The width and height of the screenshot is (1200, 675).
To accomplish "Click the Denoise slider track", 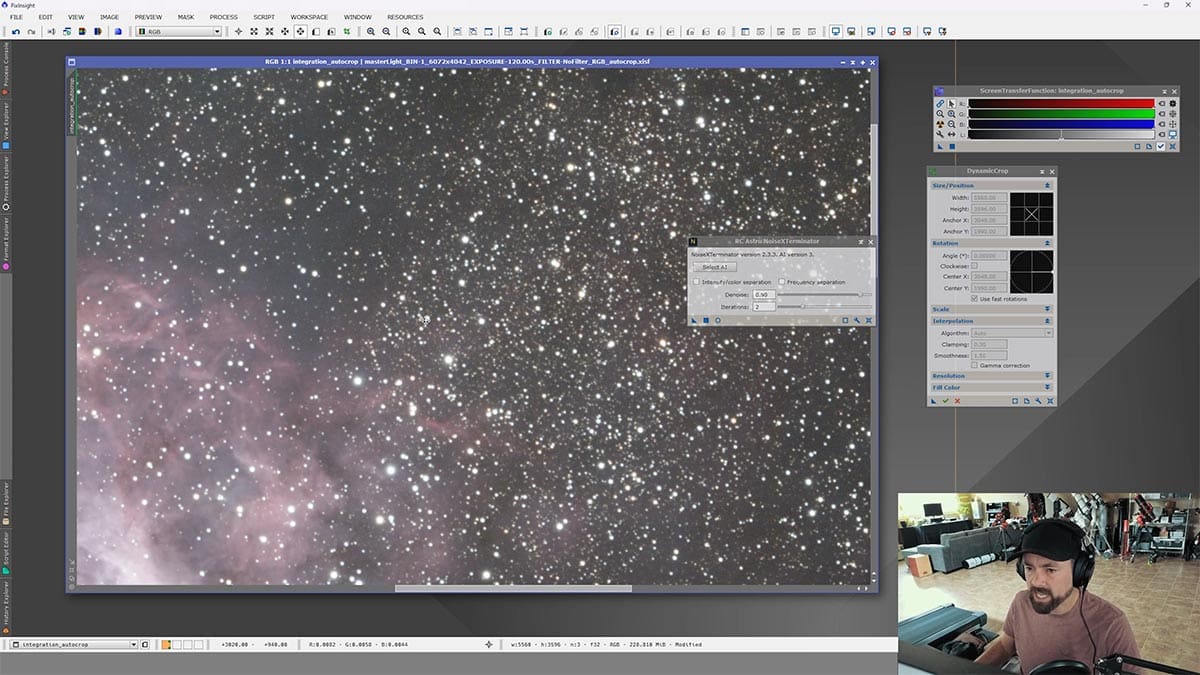I will [820, 295].
